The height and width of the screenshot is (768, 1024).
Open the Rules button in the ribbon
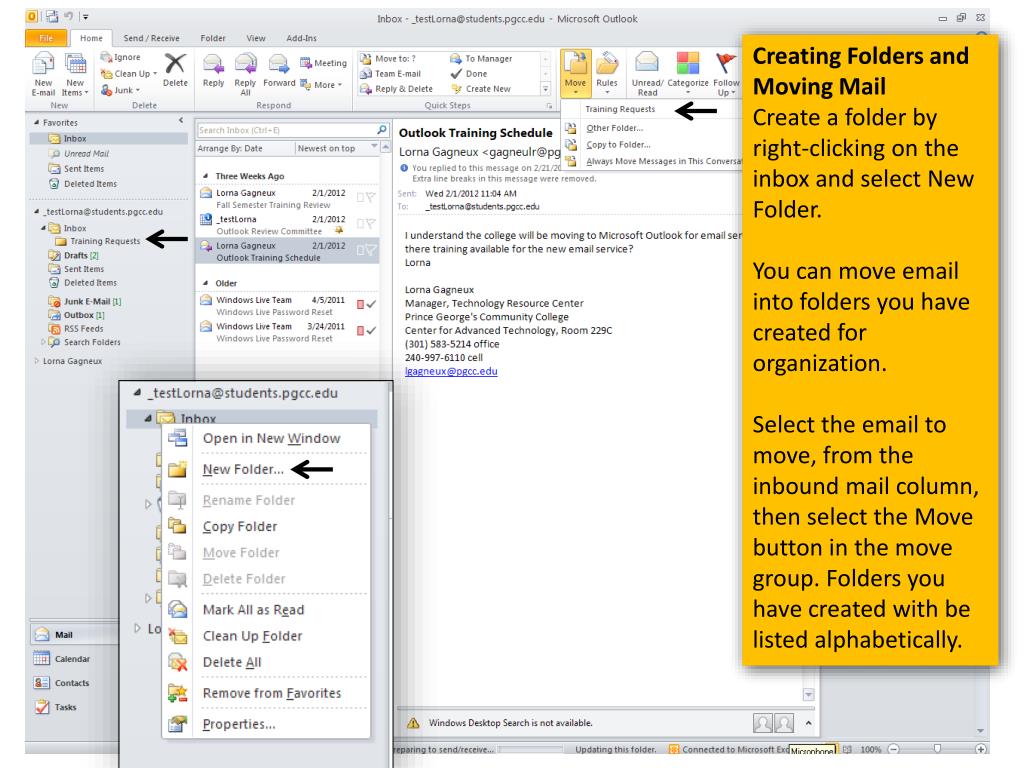click(607, 73)
